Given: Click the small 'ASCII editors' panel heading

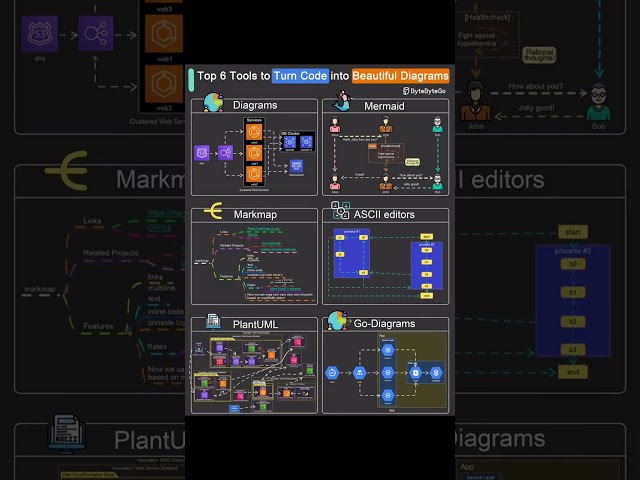Looking at the screenshot, I should coord(384,214).
